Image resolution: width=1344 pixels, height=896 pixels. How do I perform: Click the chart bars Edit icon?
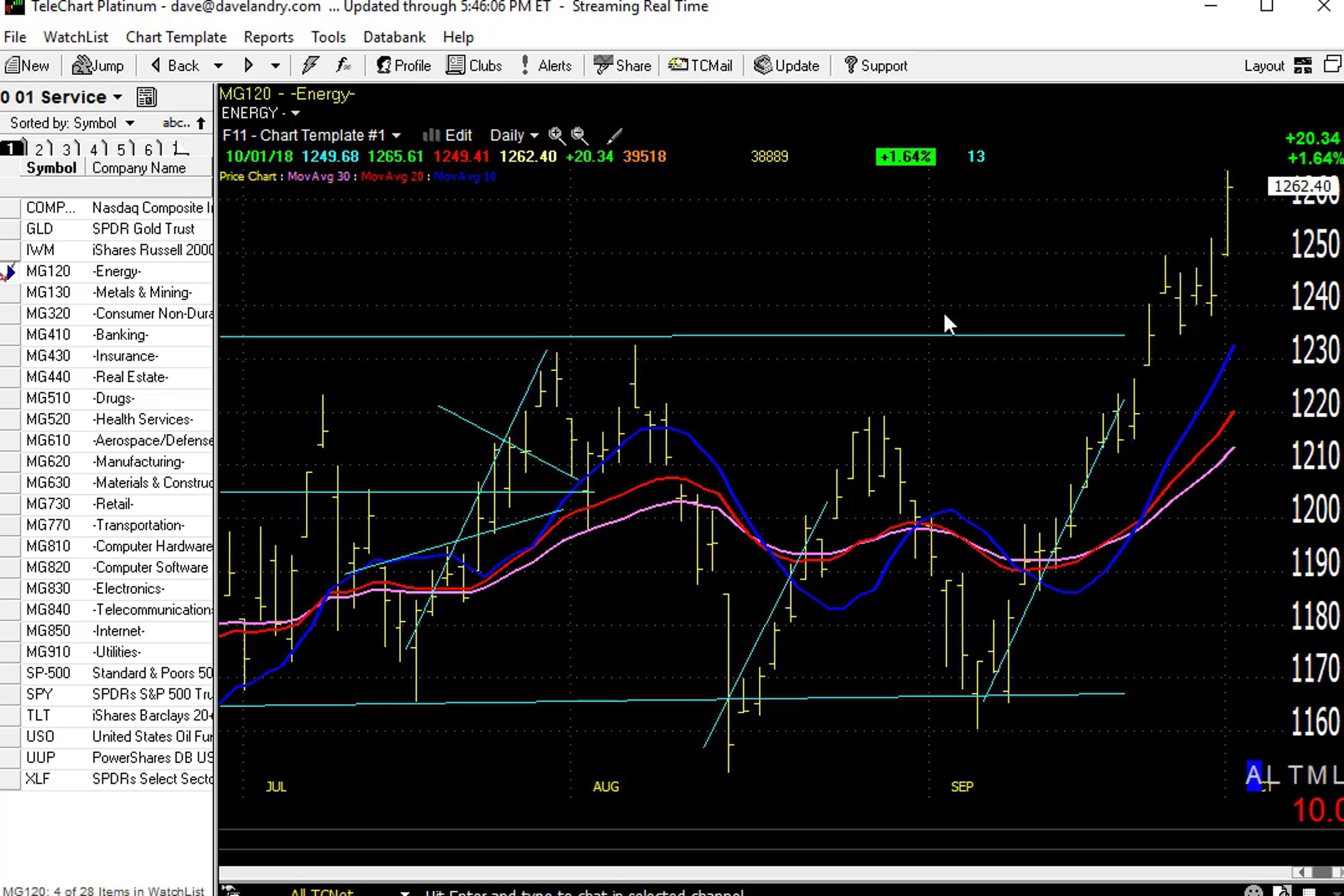431,136
